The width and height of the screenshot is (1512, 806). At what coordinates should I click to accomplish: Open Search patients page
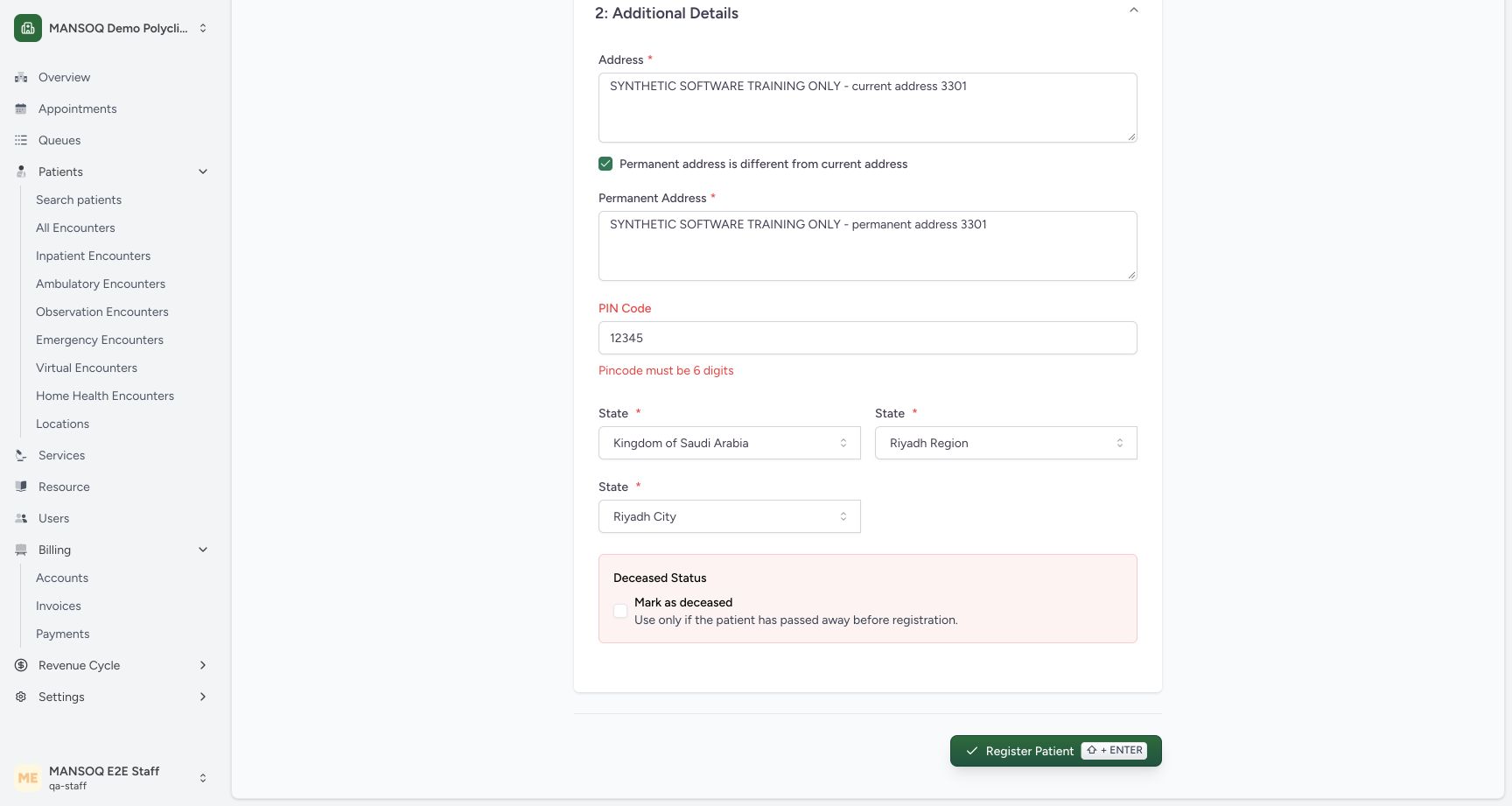79,200
